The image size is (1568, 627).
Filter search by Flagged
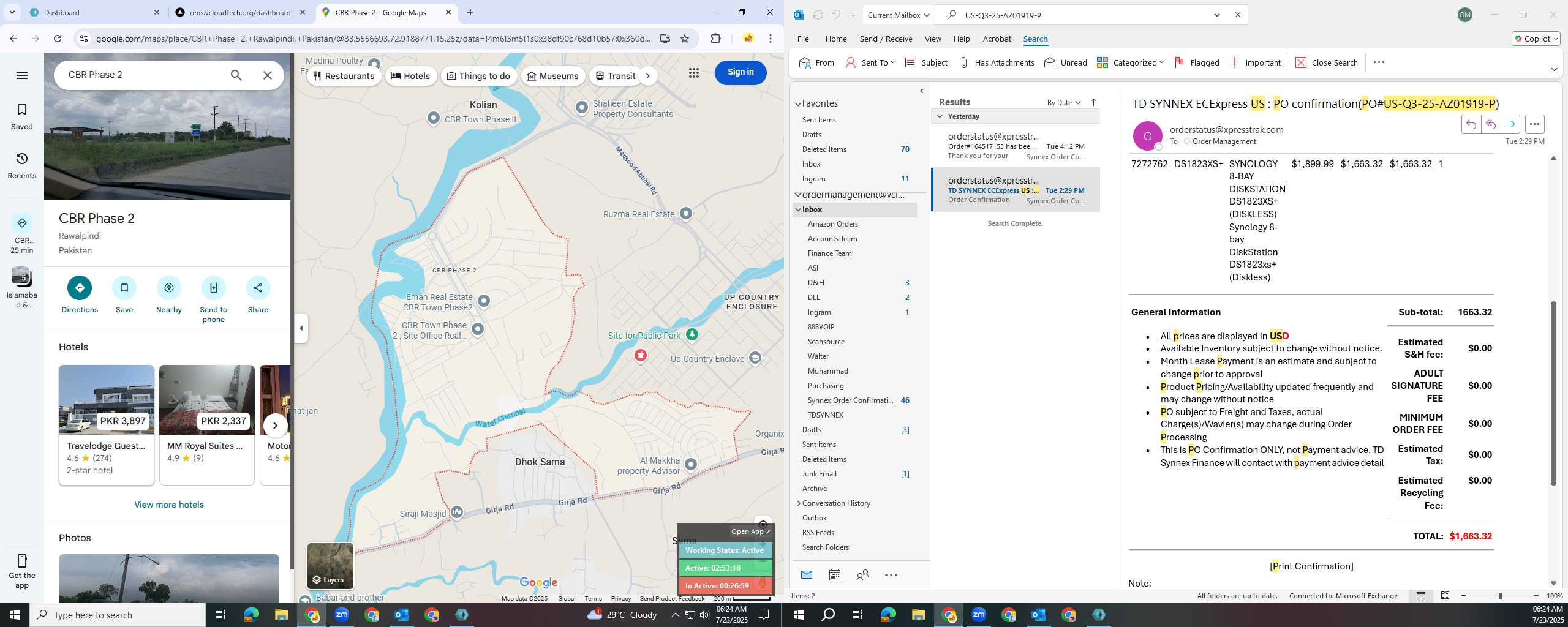[1197, 62]
